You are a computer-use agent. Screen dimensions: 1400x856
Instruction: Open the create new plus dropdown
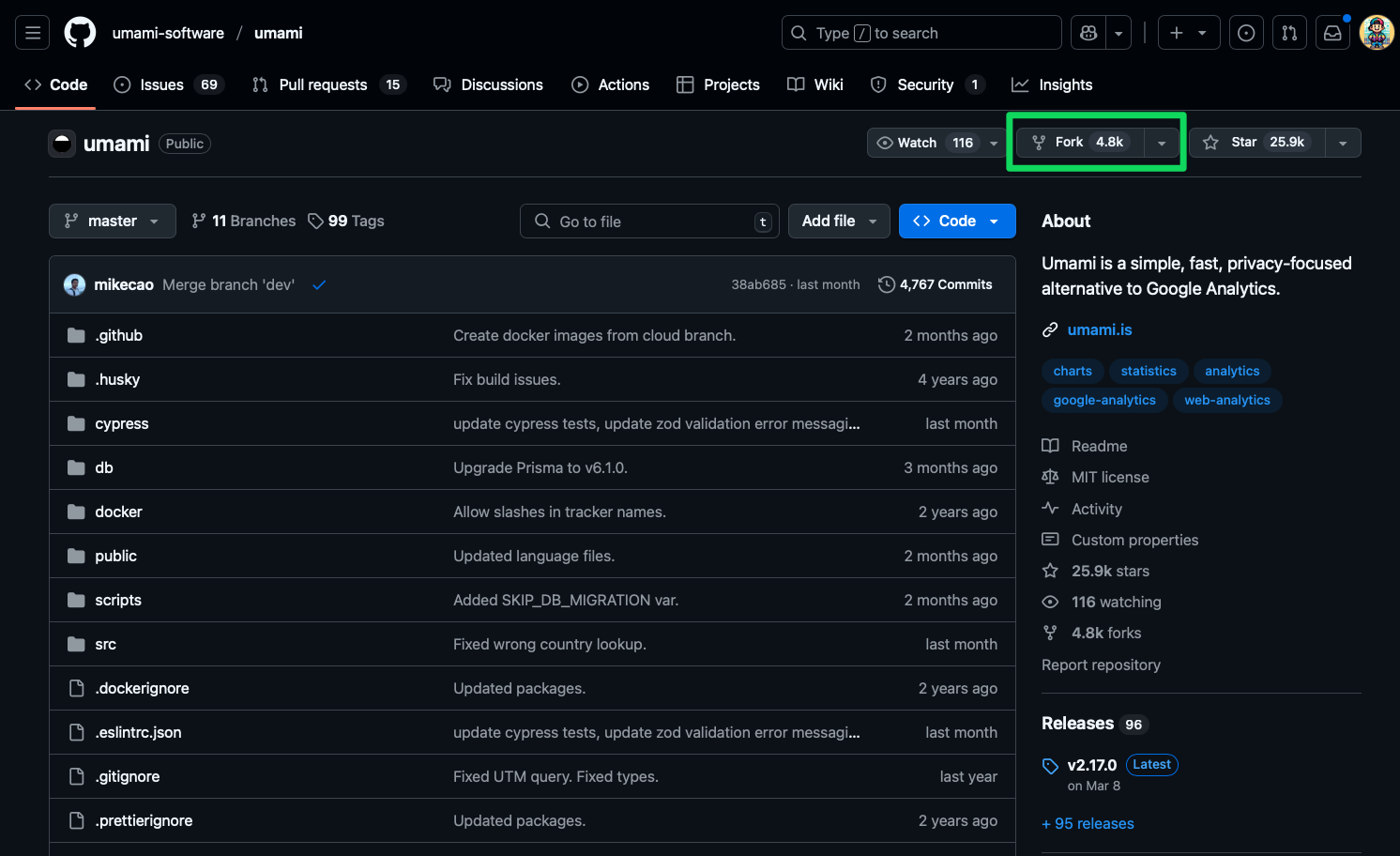(1189, 33)
